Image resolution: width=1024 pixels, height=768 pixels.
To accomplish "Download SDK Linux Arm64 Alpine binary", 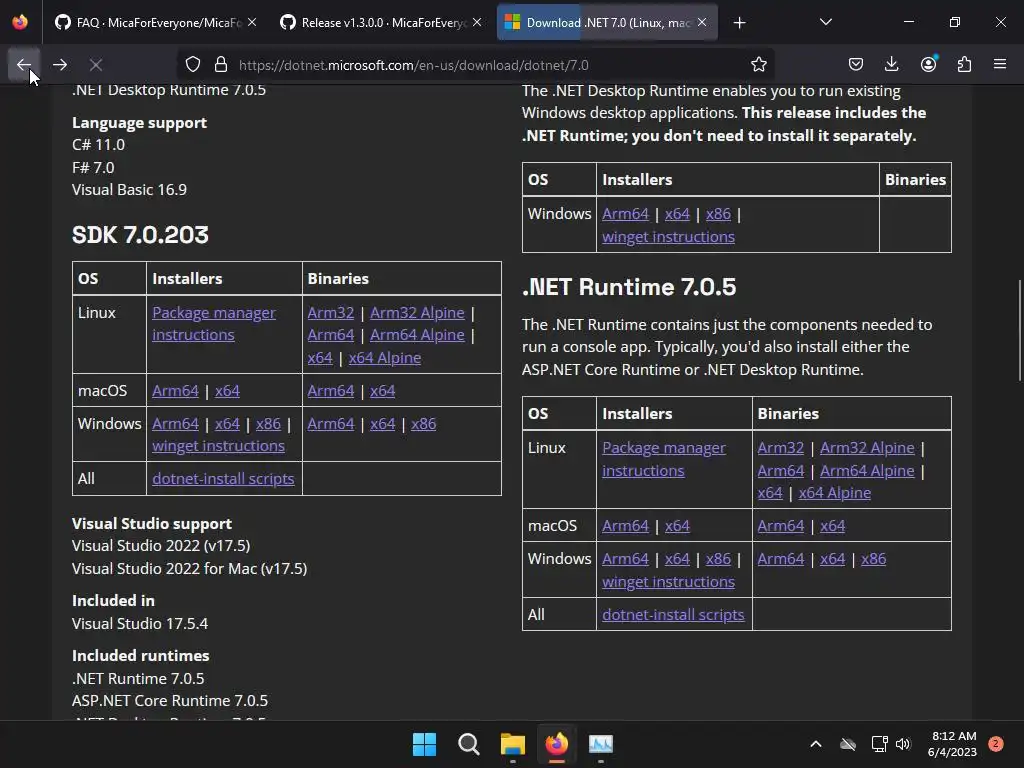I will coord(417,335).
